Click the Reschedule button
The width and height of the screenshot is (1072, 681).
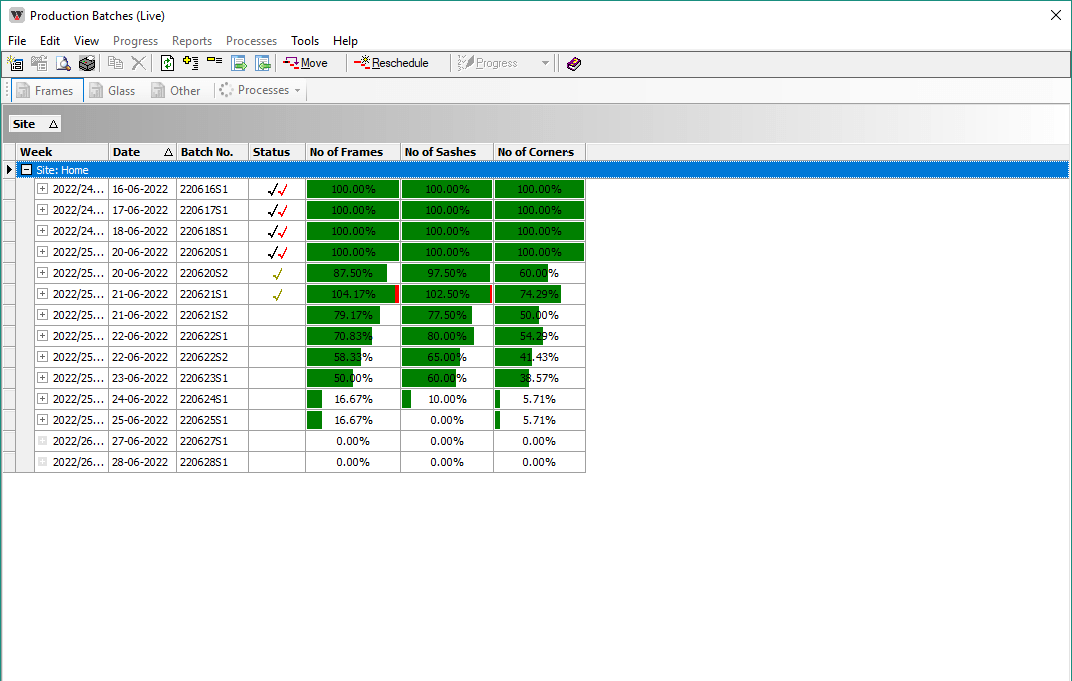391,63
